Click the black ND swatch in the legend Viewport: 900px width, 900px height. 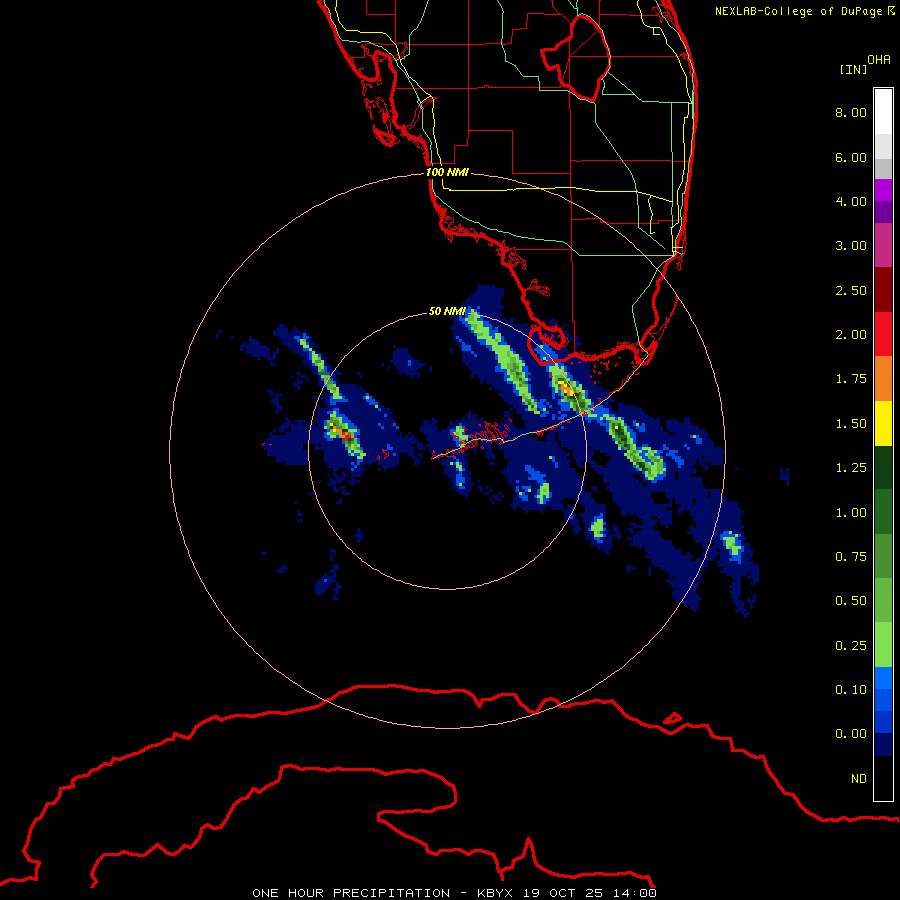pos(883,778)
